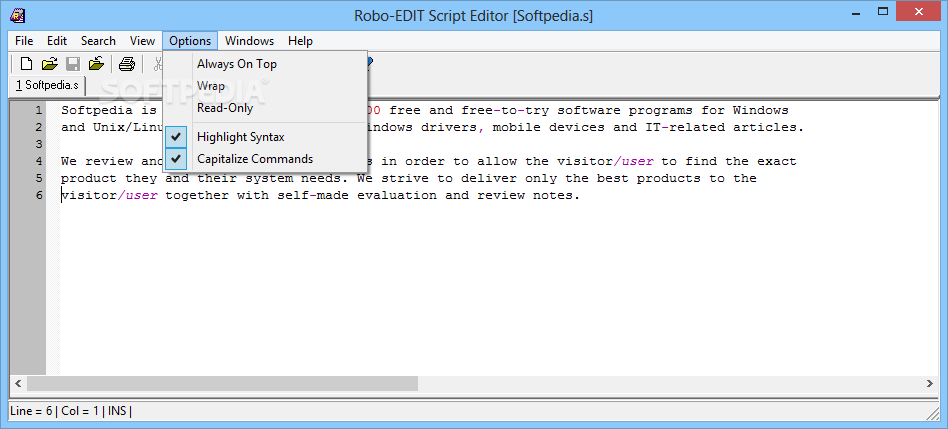Click the open folder icon beside New
The width and height of the screenshot is (948, 429).
pos(50,63)
